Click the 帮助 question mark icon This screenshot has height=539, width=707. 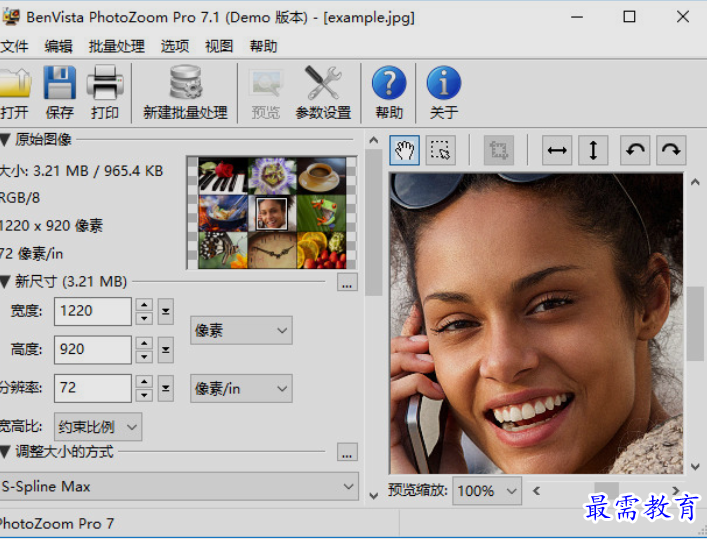389,83
